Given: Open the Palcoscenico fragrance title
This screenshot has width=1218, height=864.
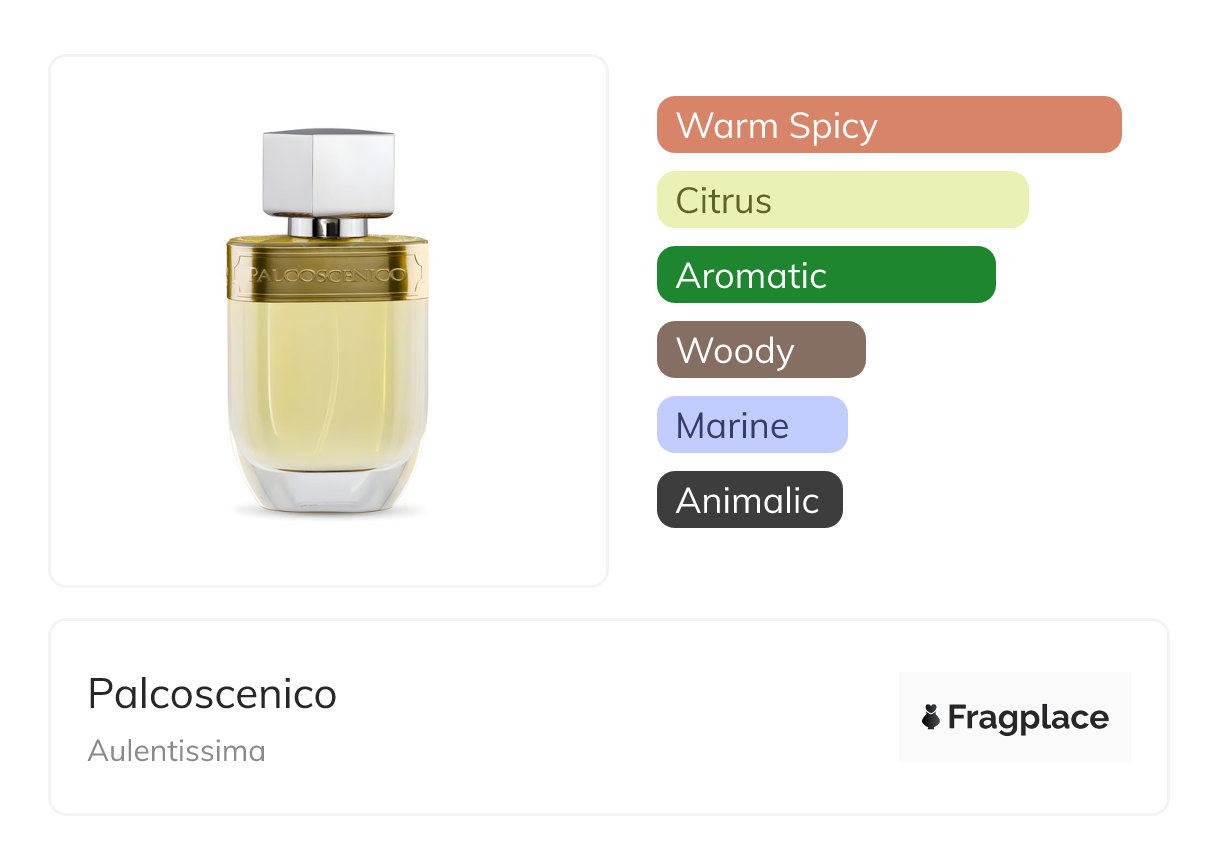Looking at the screenshot, I should (x=212, y=693).
